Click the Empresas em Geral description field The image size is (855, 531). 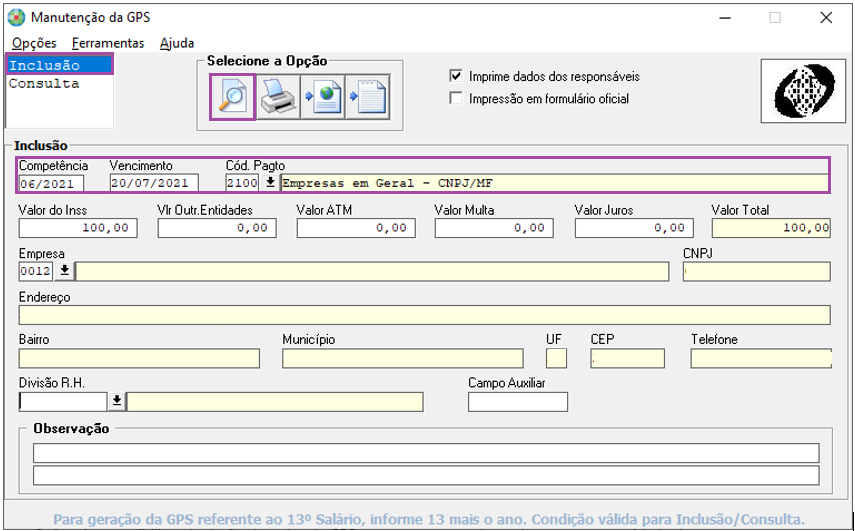tap(555, 183)
